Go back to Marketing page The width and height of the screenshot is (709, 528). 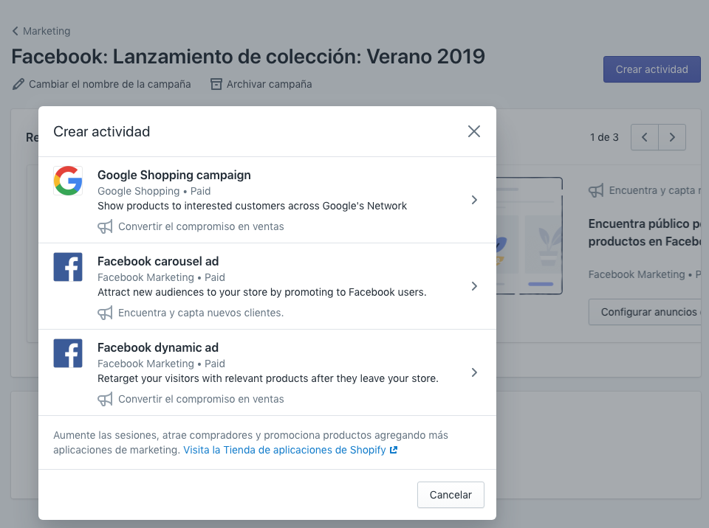(41, 31)
